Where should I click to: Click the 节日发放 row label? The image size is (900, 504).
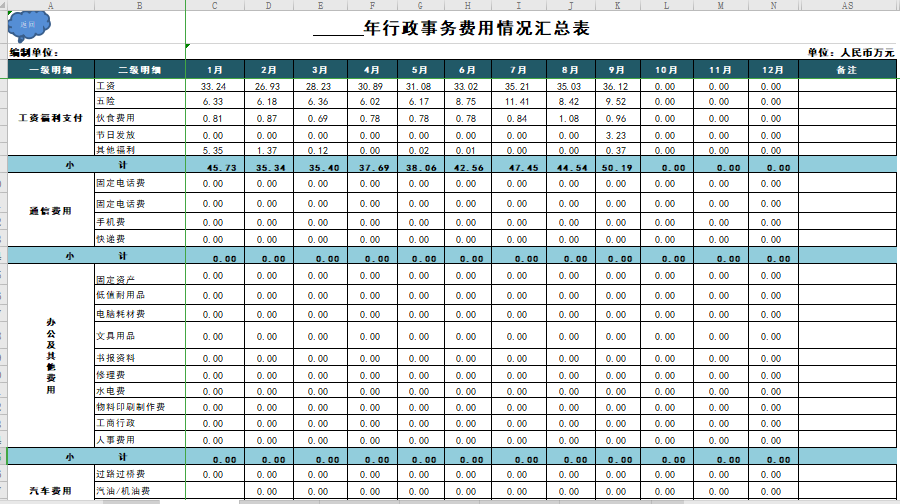[139, 135]
